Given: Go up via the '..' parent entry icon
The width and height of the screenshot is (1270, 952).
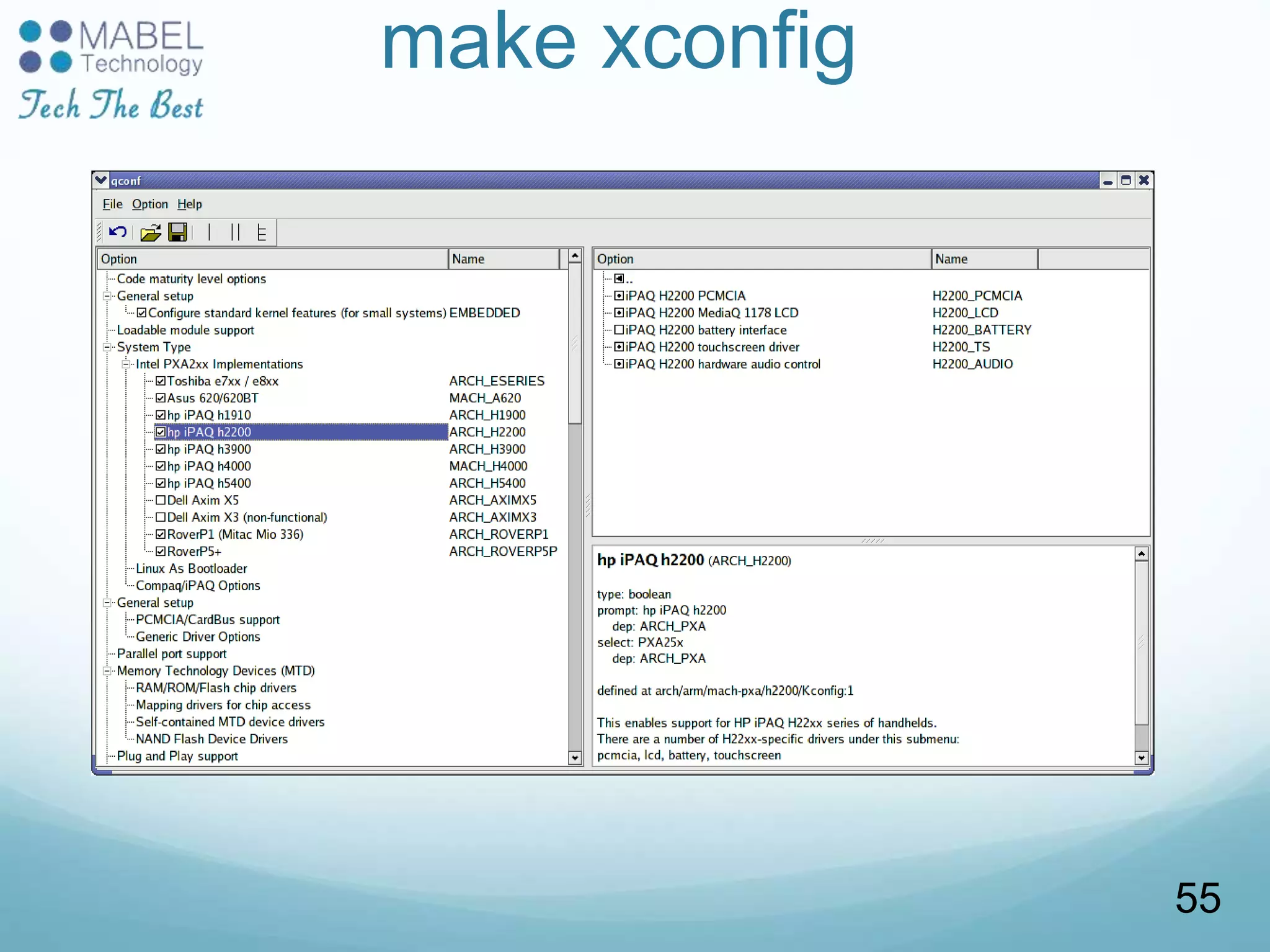Looking at the screenshot, I should pos(619,279).
